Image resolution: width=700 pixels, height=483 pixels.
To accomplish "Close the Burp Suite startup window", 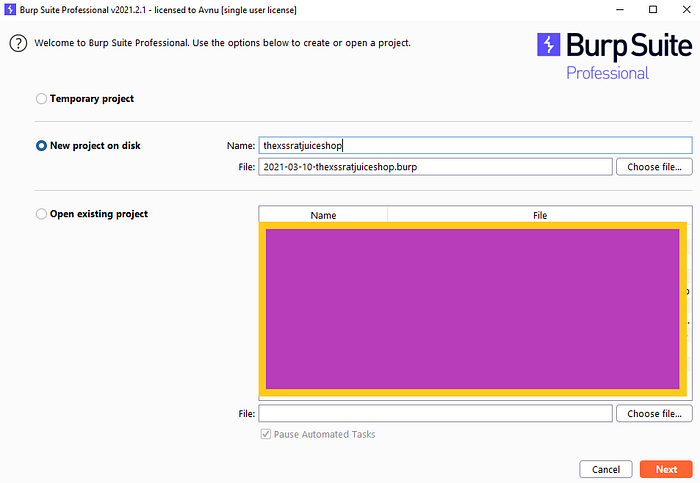I will (687, 9).
